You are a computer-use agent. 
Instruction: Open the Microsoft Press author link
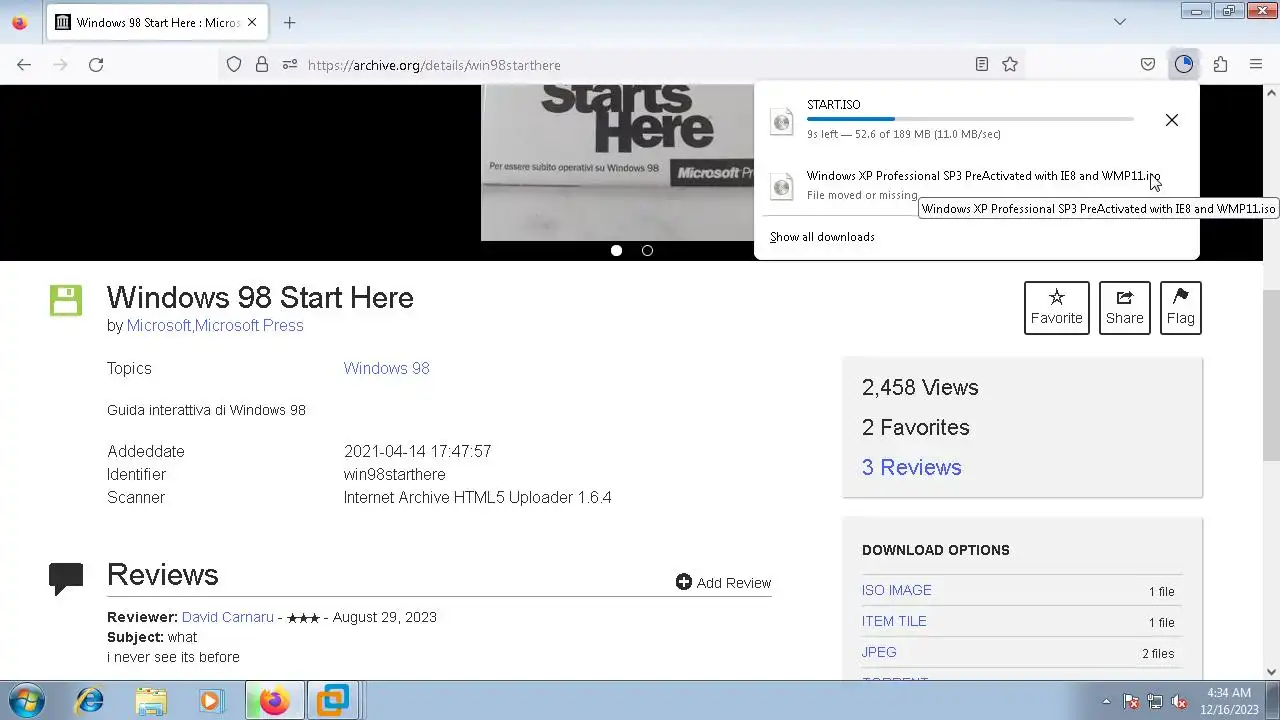(x=249, y=325)
